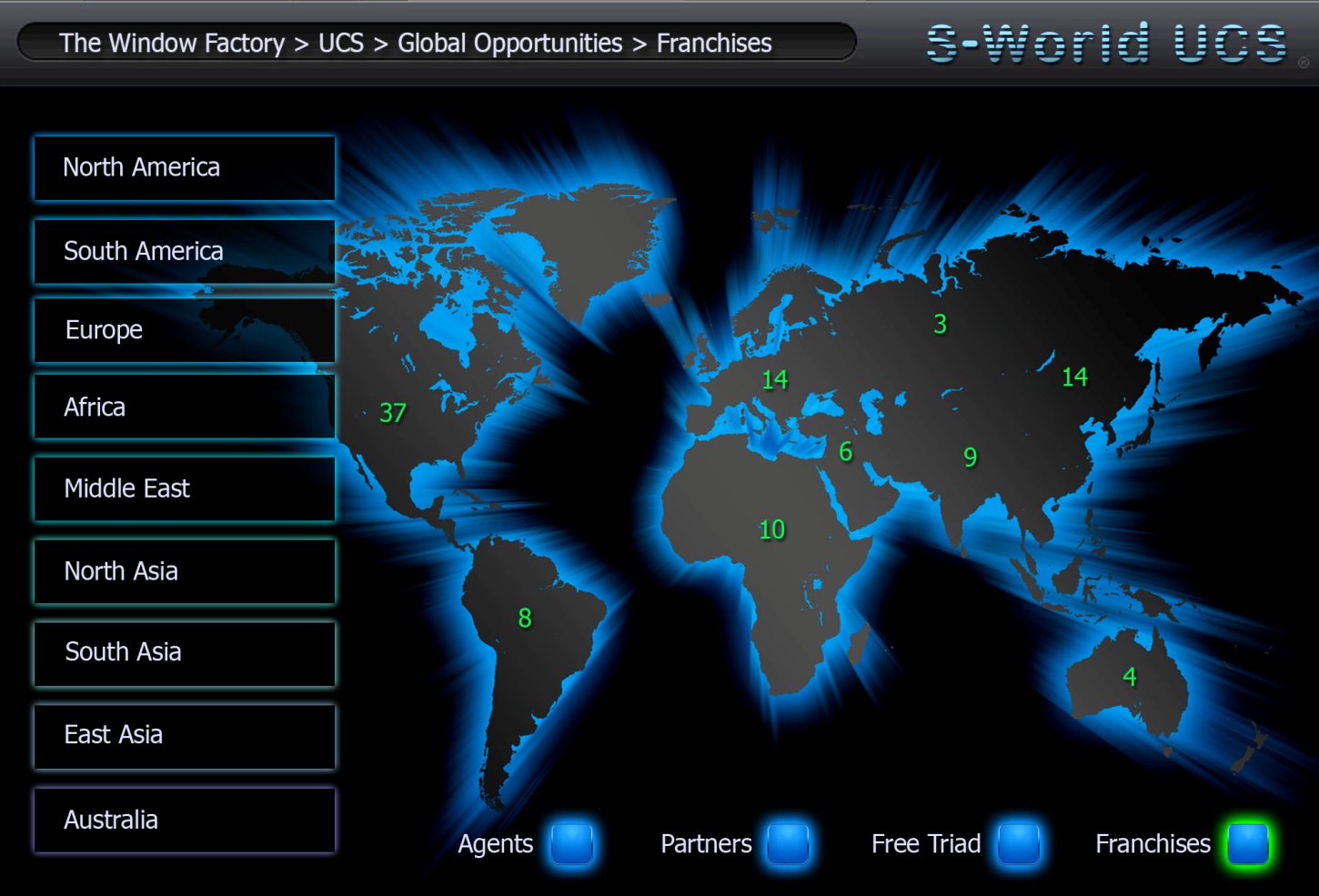Click the number 3 on North Asia
Viewport: 1319px width, 896px height.
tap(941, 324)
